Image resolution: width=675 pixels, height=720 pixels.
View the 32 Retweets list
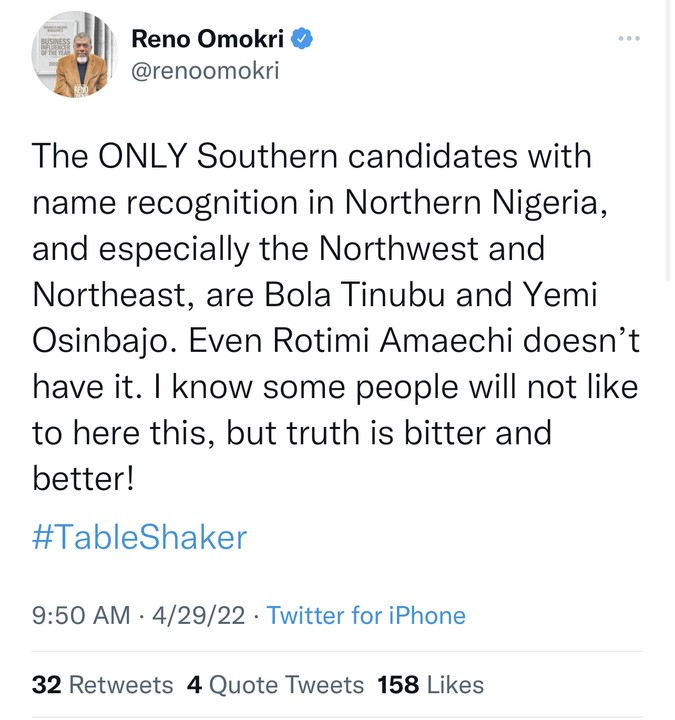point(102,684)
